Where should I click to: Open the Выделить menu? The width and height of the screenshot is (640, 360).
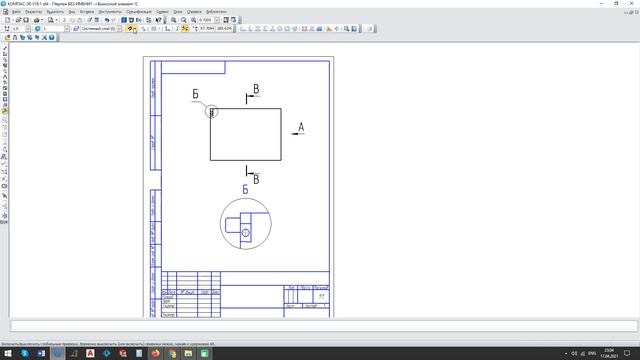click(55, 12)
